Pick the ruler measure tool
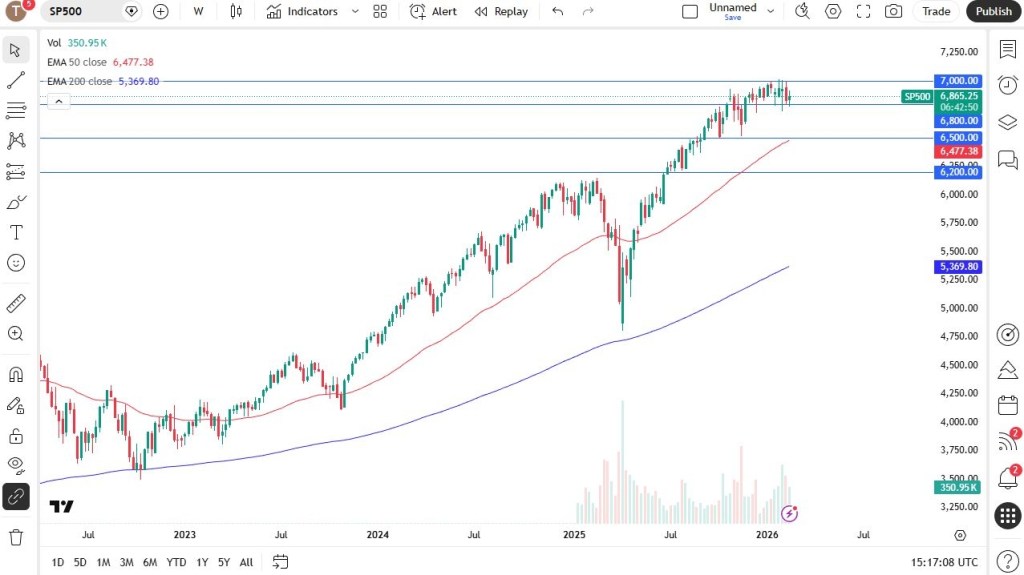The width and height of the screenshot is (1024, 575). point(16,303)
